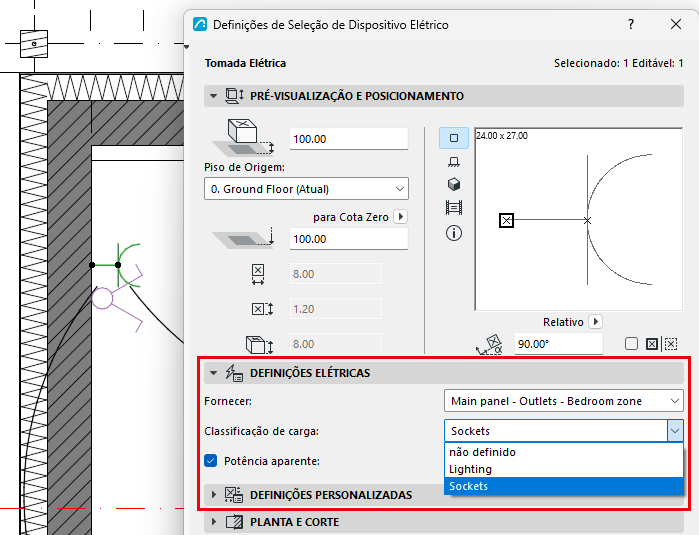Click the elevation to zero plane icon
Screen dimensions: 699x535
243,238
